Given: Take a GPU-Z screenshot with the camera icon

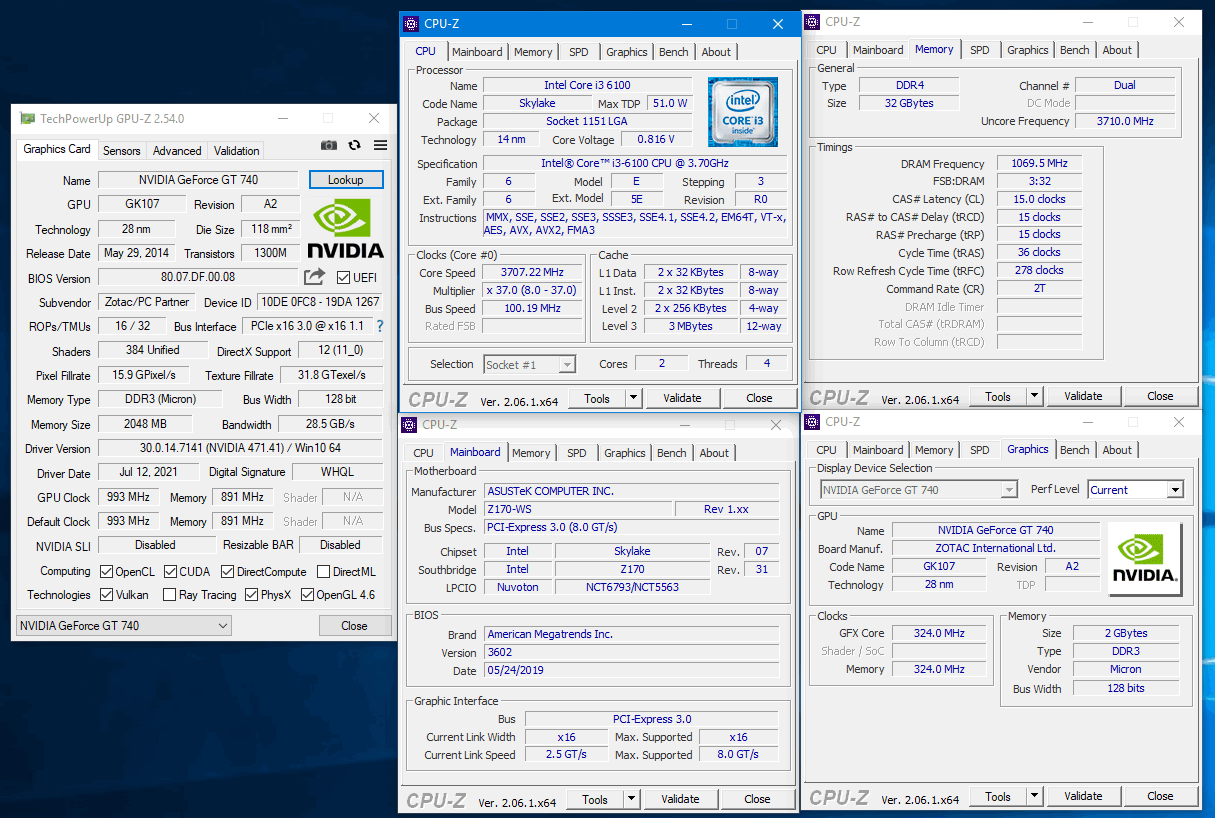Looking at the screenshot, I should pos(328,145).
